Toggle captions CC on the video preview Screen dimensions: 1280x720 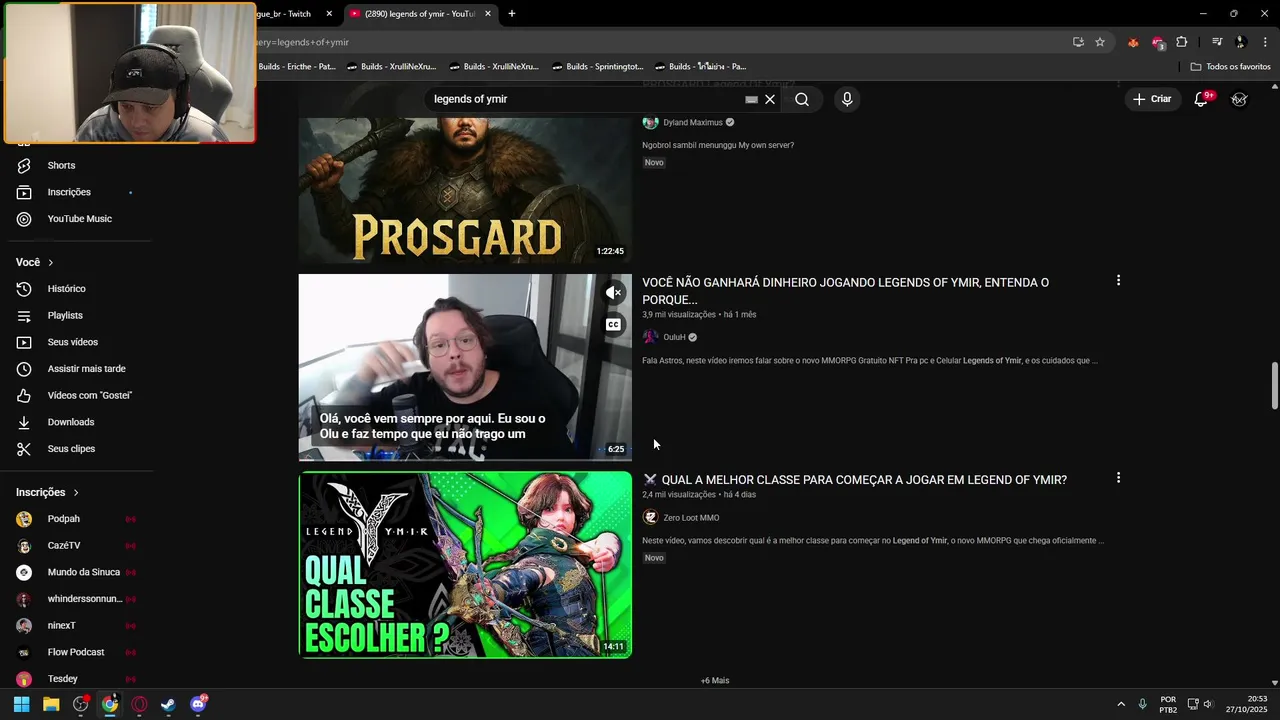point(614,324)
